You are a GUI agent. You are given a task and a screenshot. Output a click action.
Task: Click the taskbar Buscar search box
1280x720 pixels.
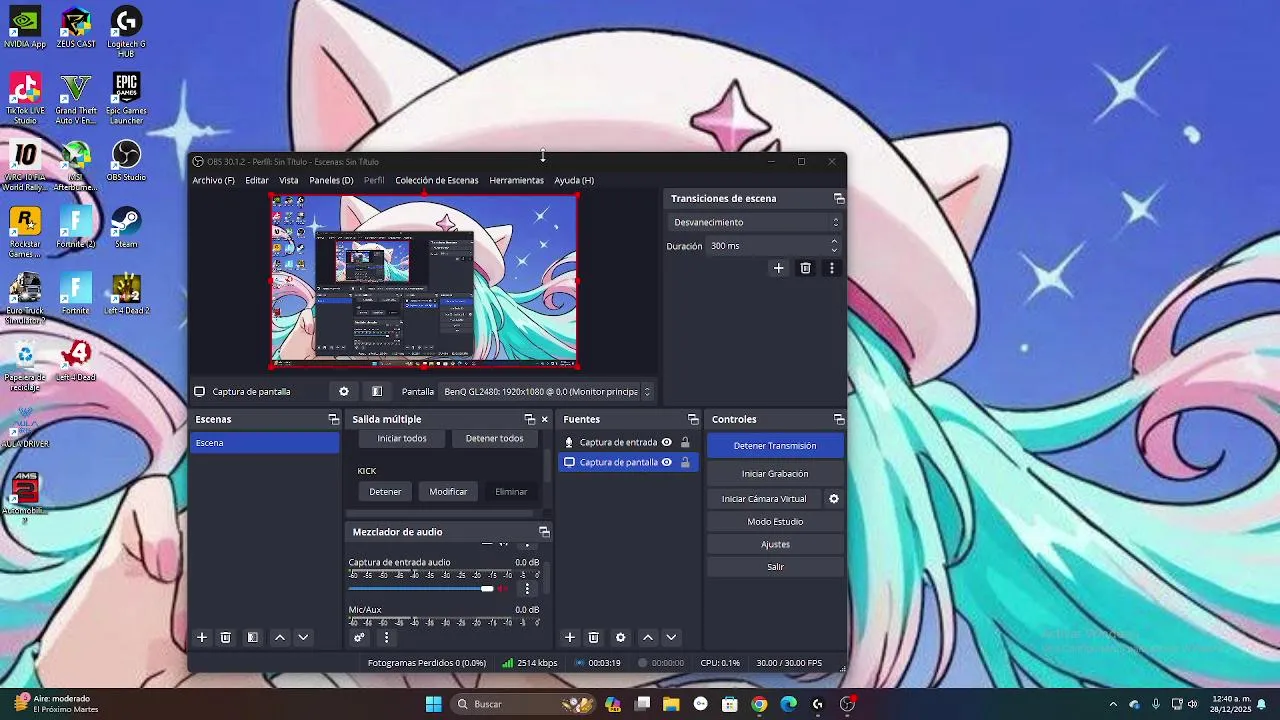pos(522,704)
